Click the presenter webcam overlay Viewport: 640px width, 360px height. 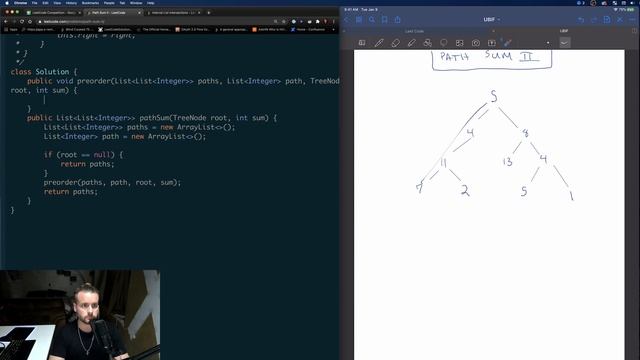(80, 315)
